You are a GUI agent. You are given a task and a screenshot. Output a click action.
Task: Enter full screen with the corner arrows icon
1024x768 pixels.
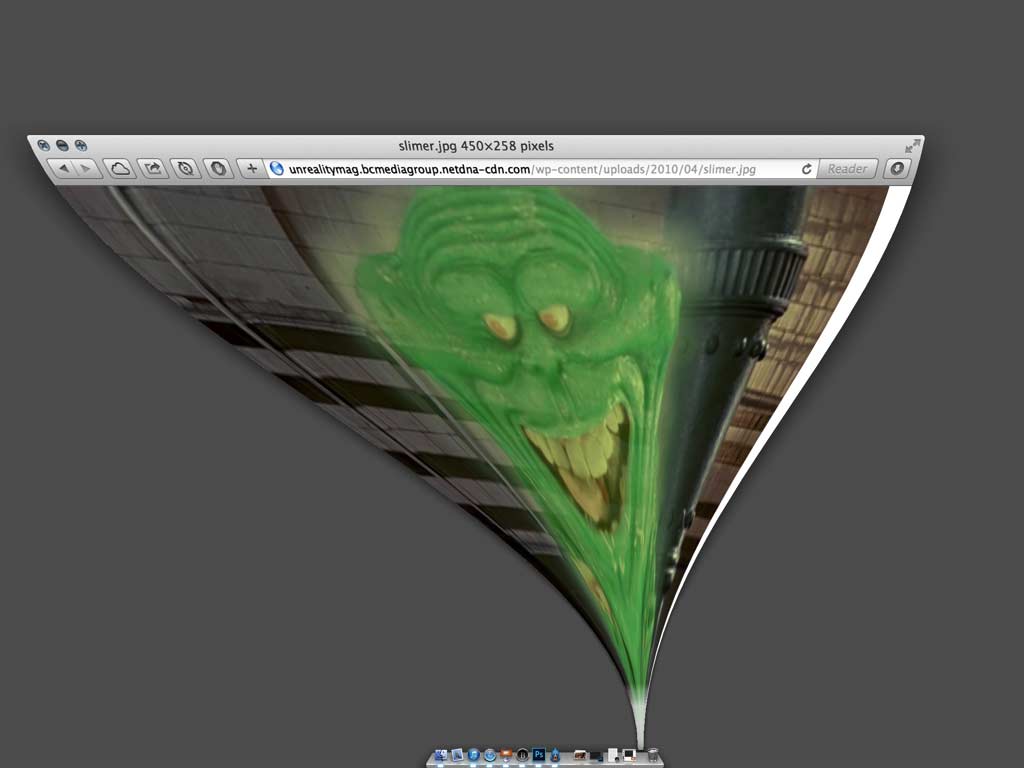click(x=912, y=146)
